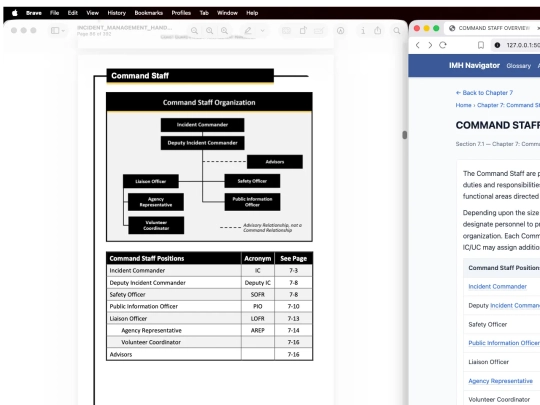Go forward with Brave's forward arrow
The image size is (540, 405).
(x=430, y=45)
